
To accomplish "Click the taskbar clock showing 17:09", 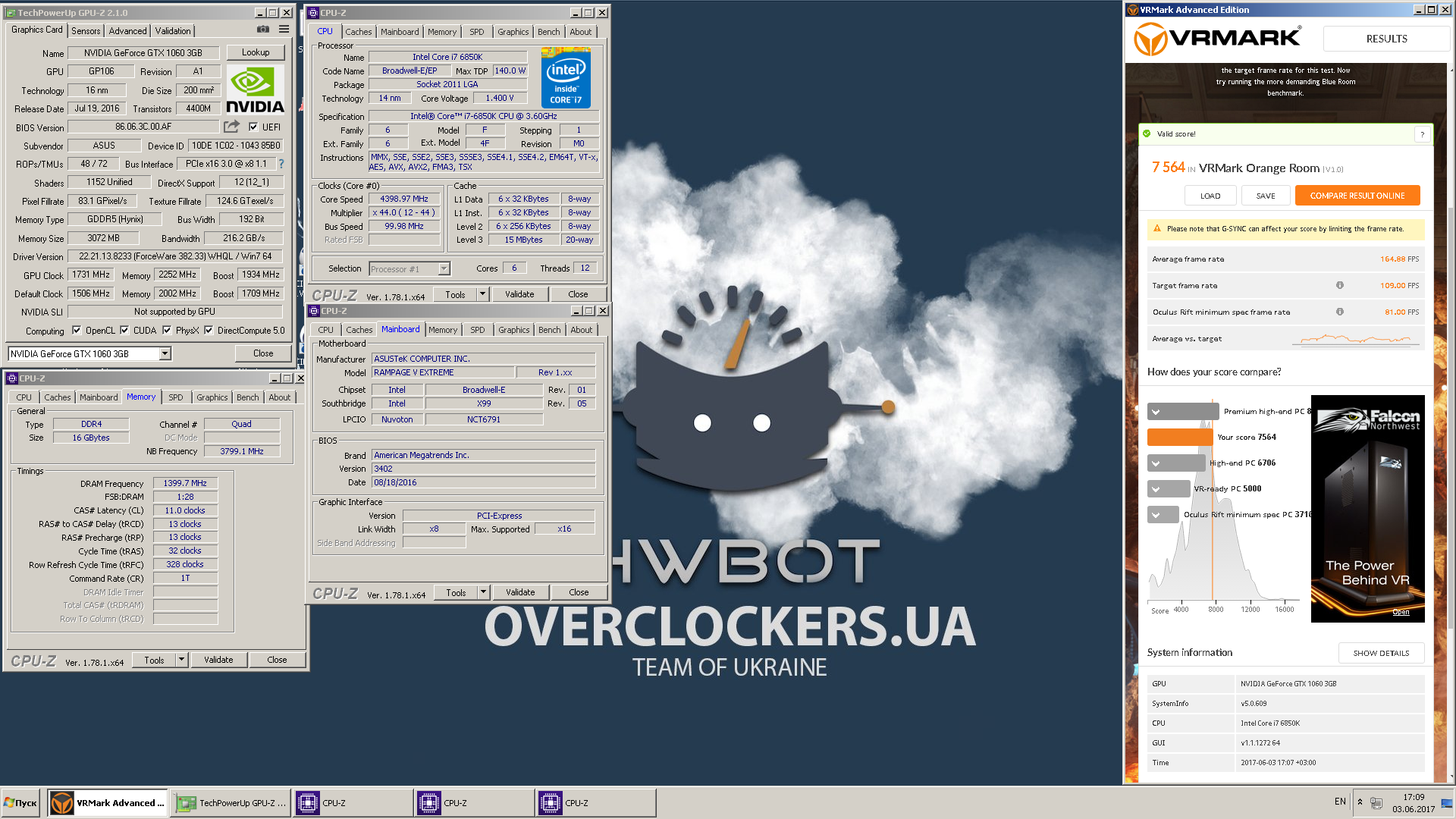I will pyautogui.click(x=1413, y=802).
